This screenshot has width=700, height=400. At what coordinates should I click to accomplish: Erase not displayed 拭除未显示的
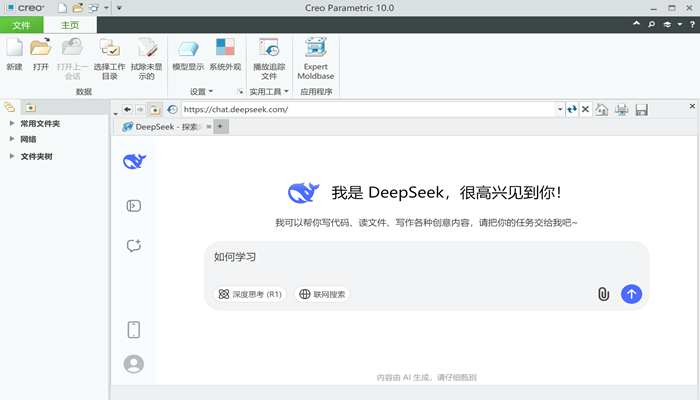[146, 59]
